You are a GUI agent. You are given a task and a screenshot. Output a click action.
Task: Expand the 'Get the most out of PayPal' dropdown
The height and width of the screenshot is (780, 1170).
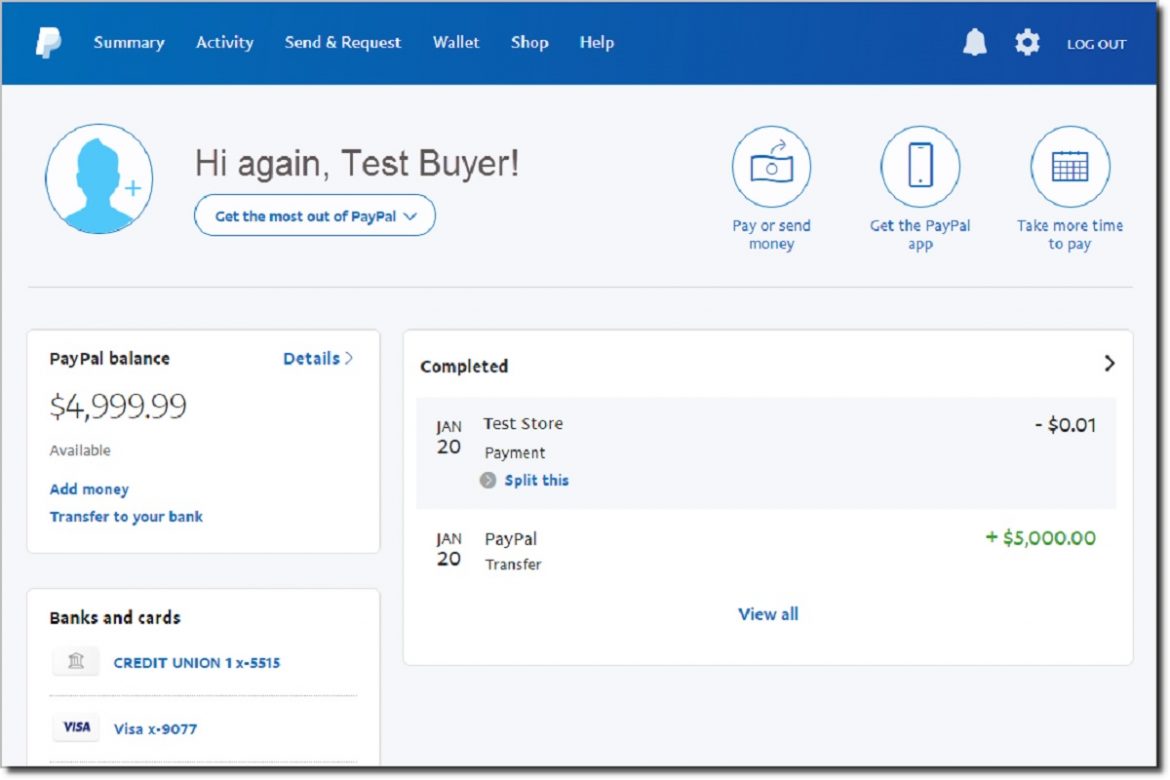[314, 215]
